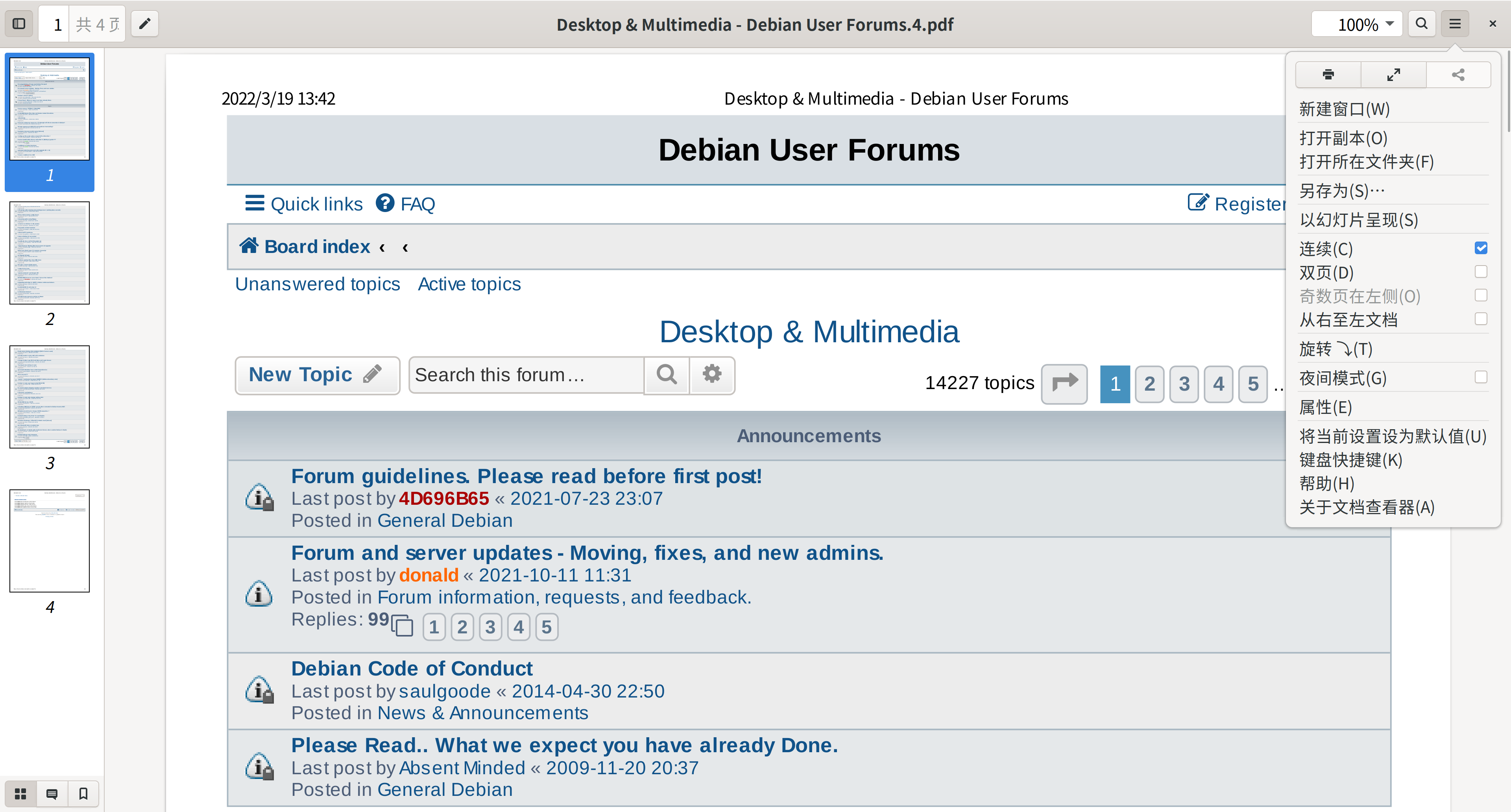Click announcement icon beside Please Read topic

pyautogui.click(x=259, y=767)
